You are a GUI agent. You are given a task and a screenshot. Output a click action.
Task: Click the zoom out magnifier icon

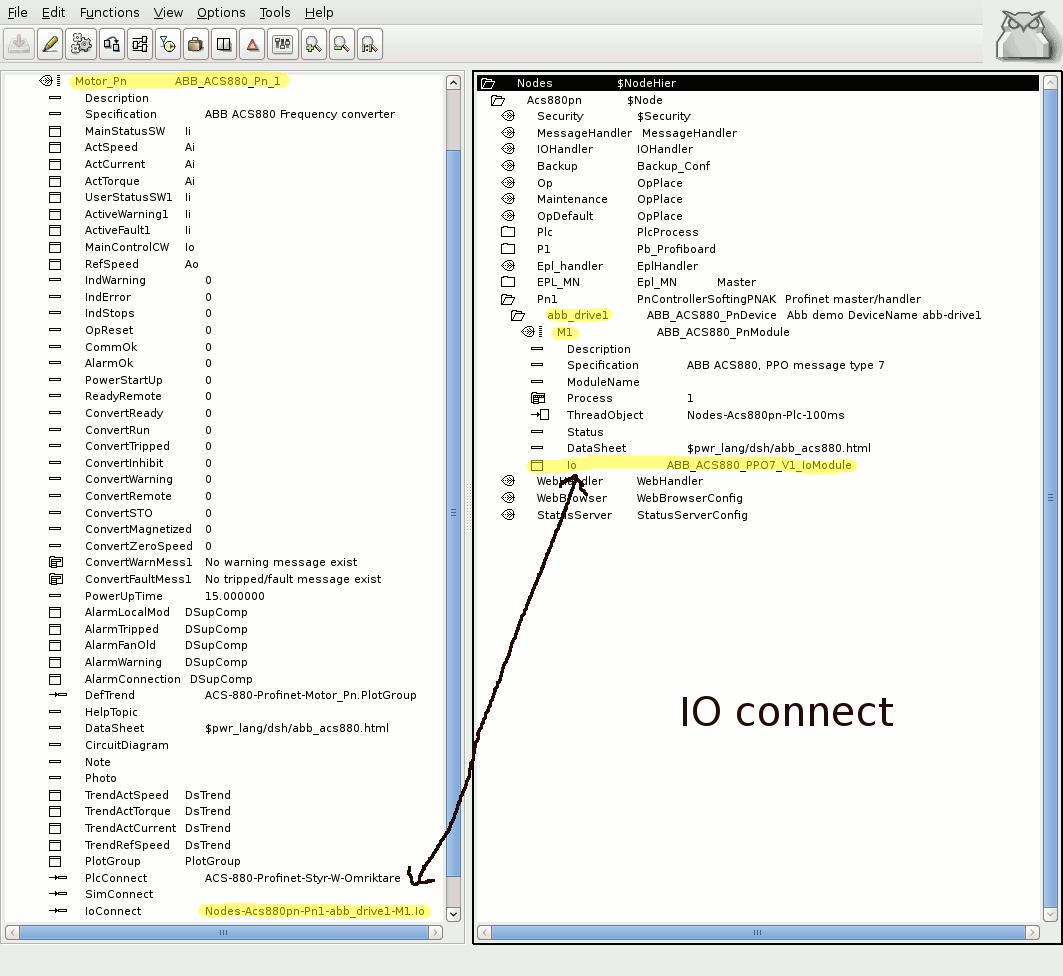(342, 45)
